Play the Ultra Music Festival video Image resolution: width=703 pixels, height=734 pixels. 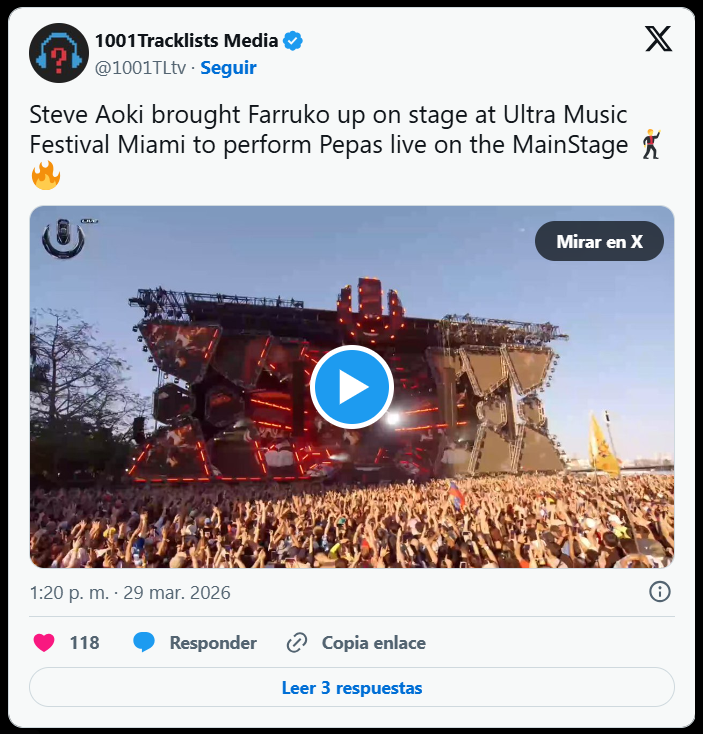(352, 387)
